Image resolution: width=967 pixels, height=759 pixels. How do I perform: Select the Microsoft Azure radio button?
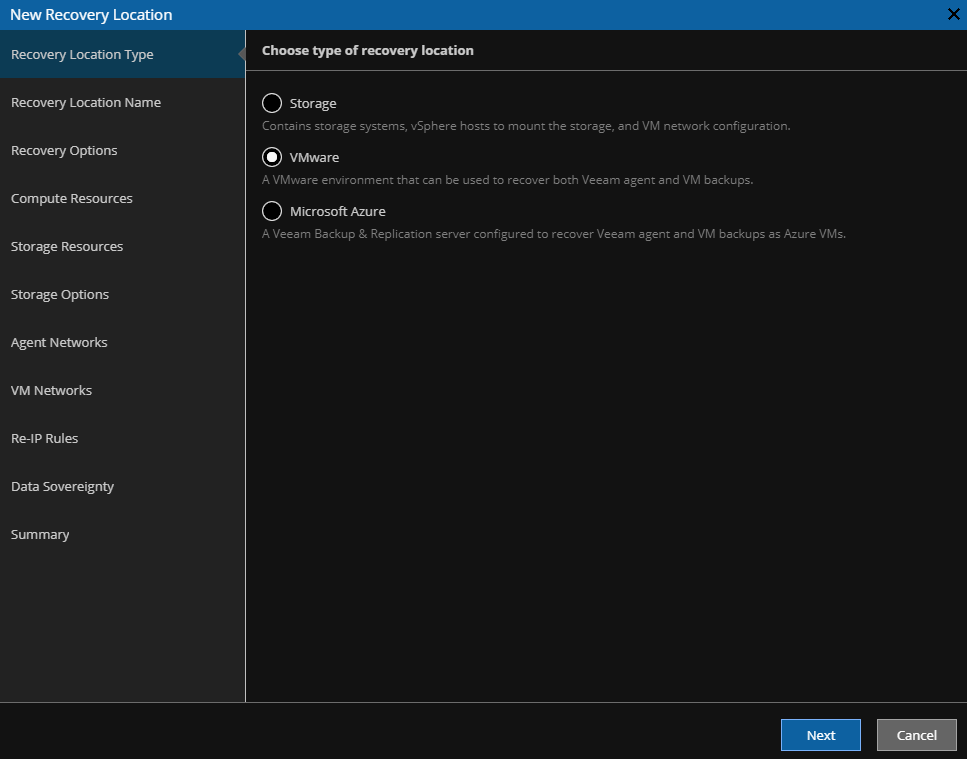272,211
